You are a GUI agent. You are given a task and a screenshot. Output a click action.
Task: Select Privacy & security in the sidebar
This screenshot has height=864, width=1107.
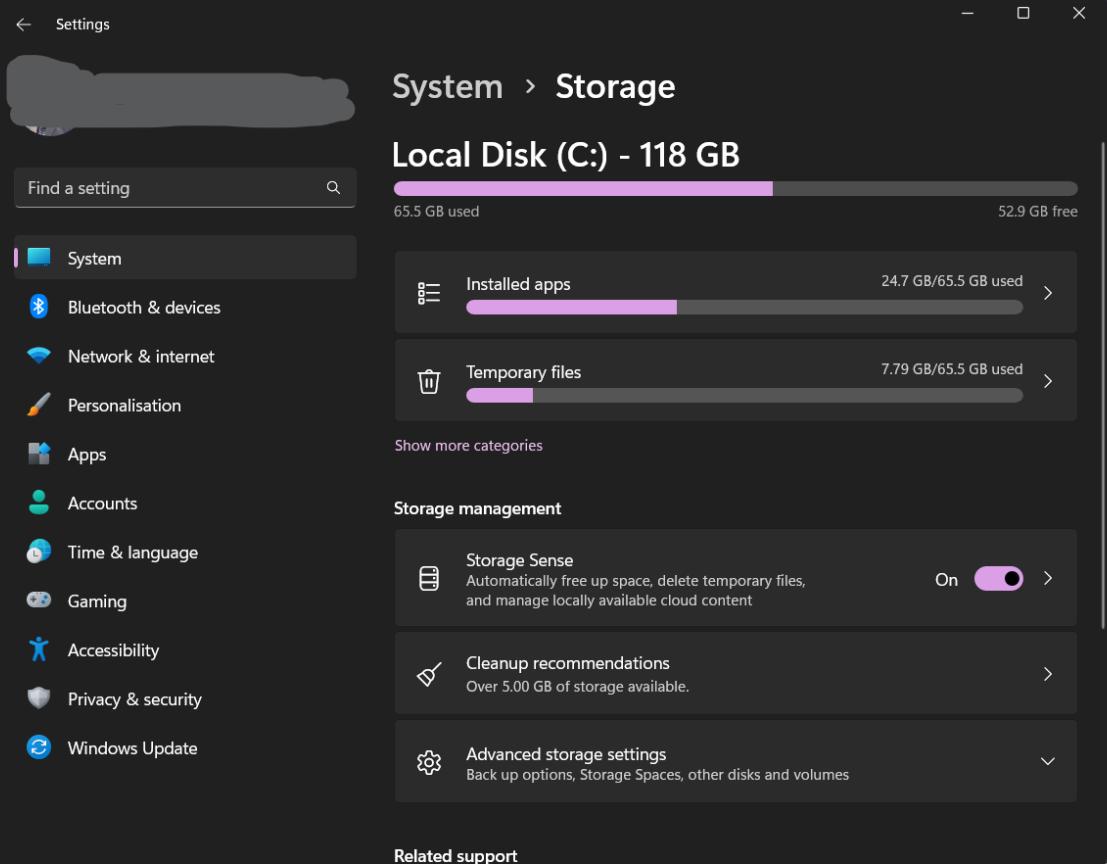click(x=134, y=699)
